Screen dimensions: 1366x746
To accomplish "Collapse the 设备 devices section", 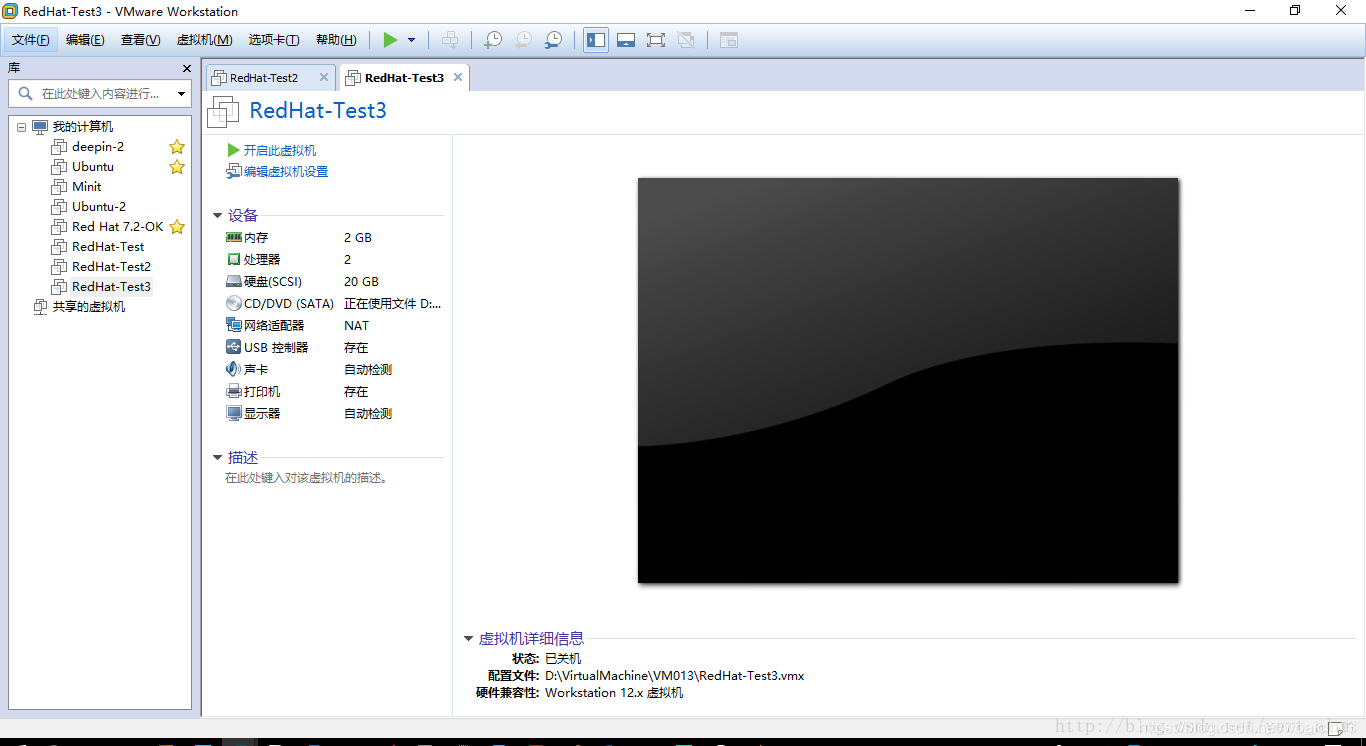I will tap(218, 214).
